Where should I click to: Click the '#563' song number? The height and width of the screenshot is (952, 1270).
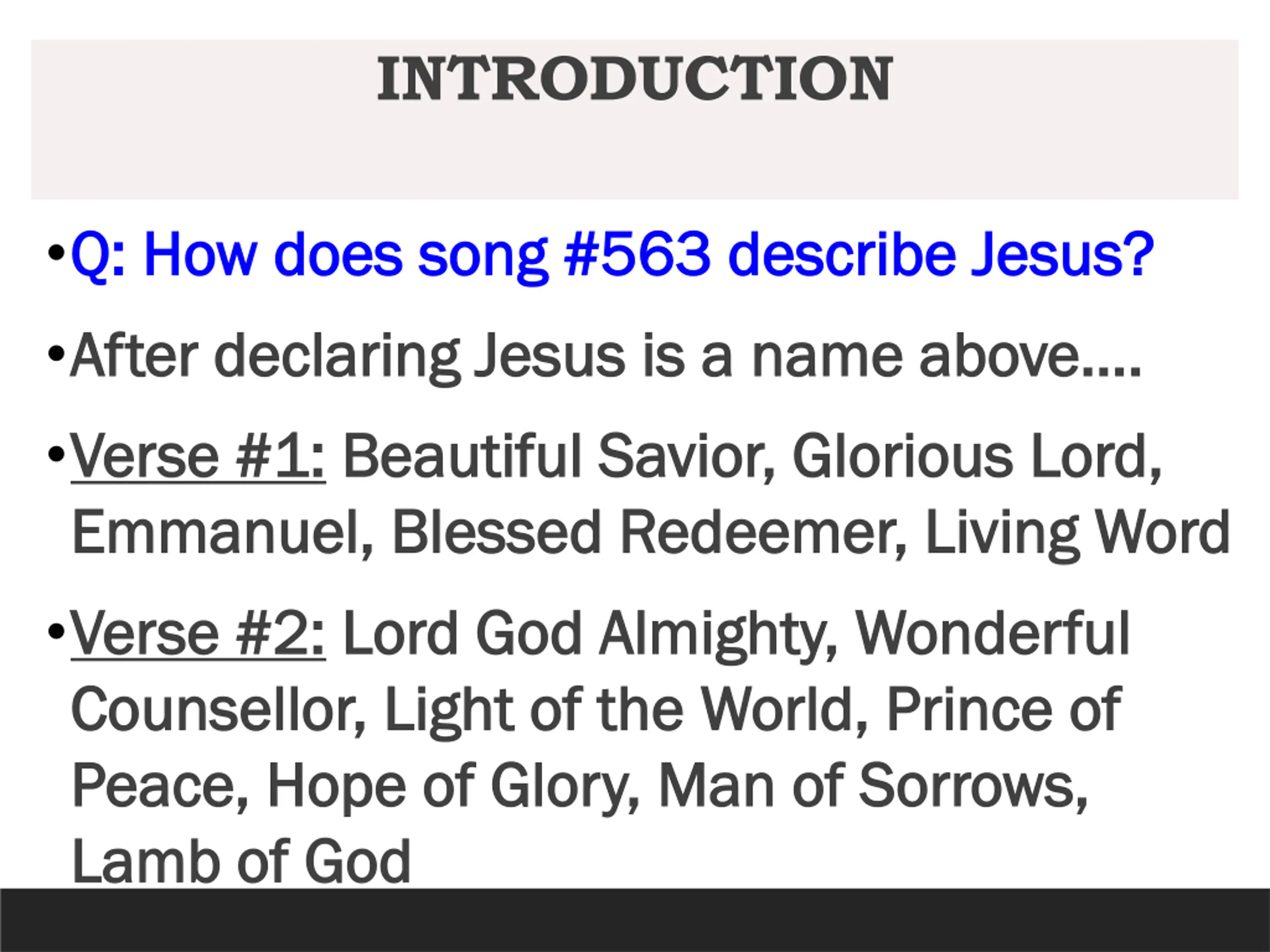[x=638, y=254]
